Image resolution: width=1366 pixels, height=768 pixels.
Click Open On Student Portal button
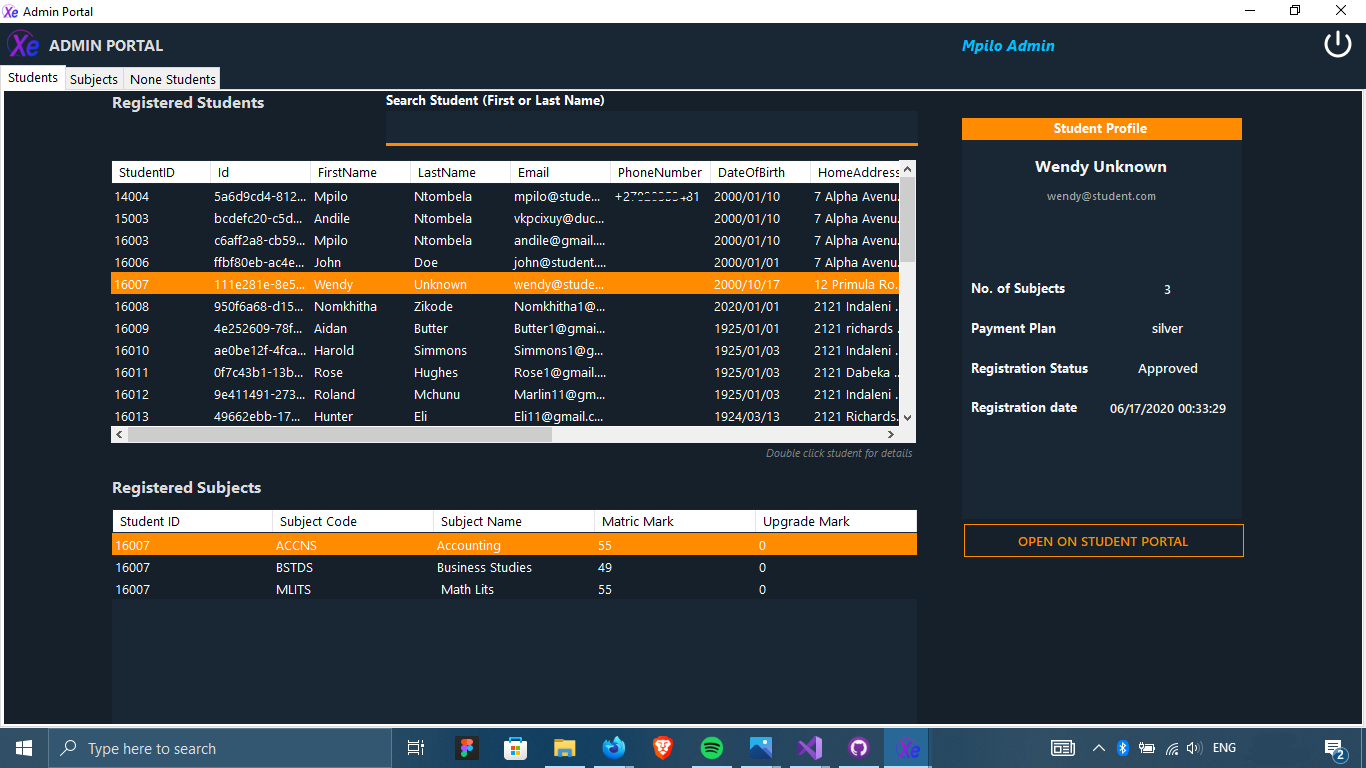click(x=1103, y=541)
